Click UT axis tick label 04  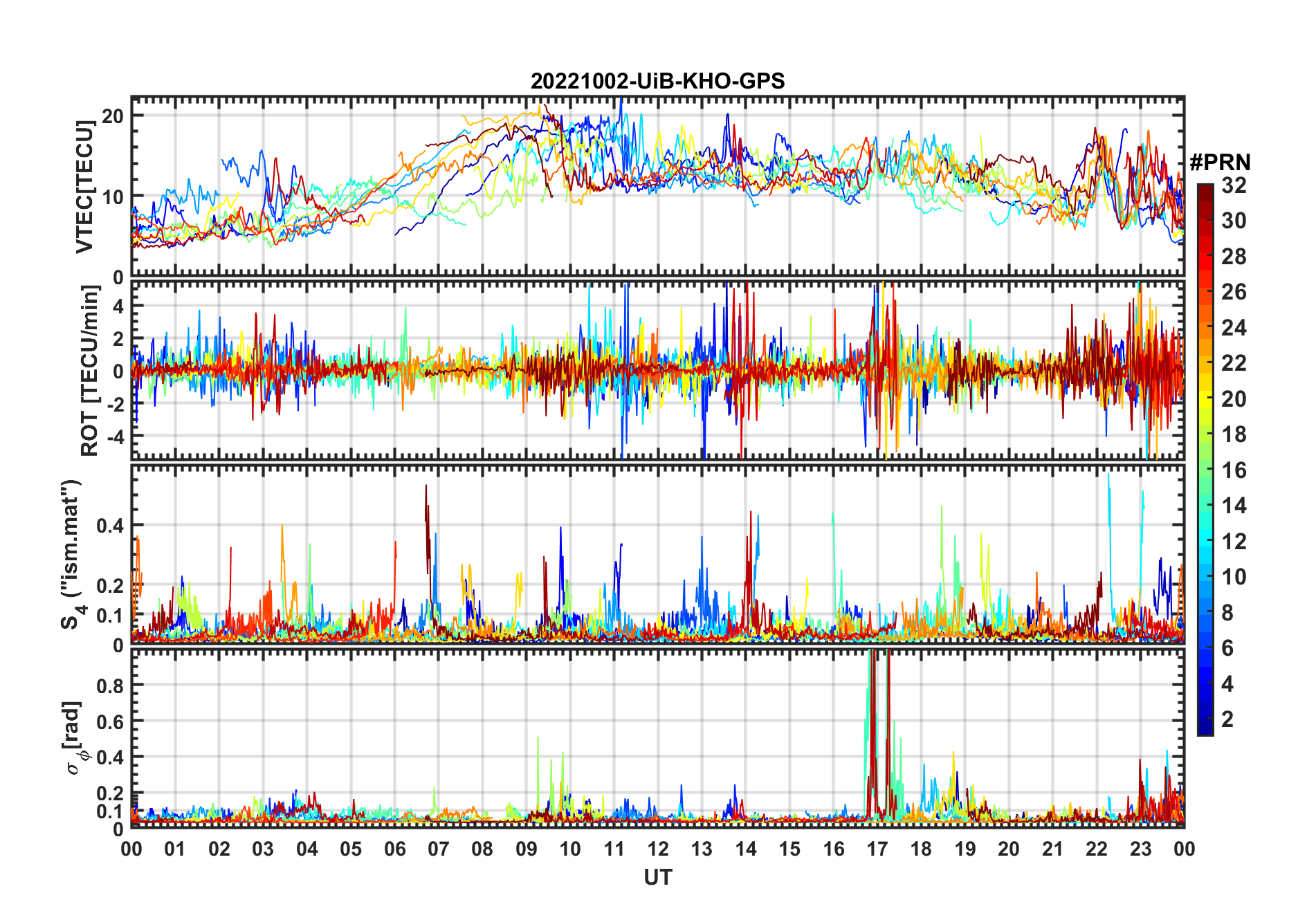point(307,849)
